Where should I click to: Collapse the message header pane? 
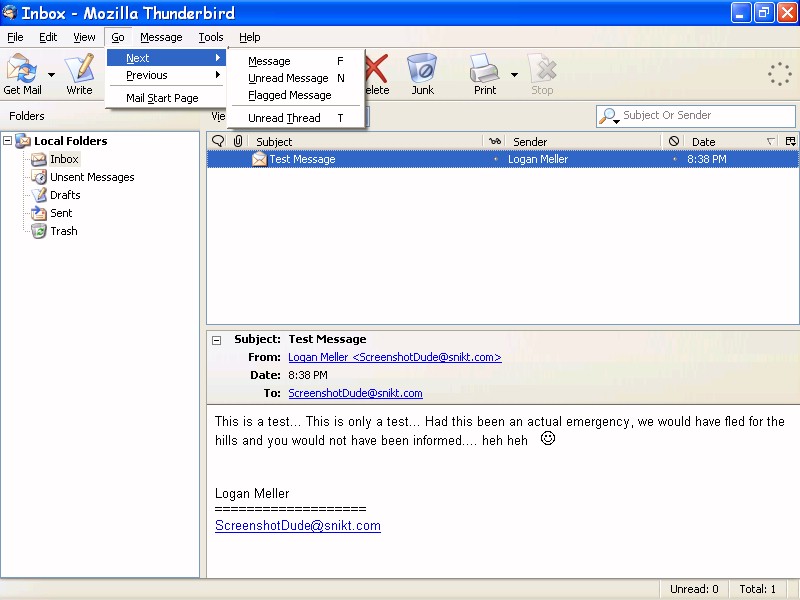[x=217, y=340]
